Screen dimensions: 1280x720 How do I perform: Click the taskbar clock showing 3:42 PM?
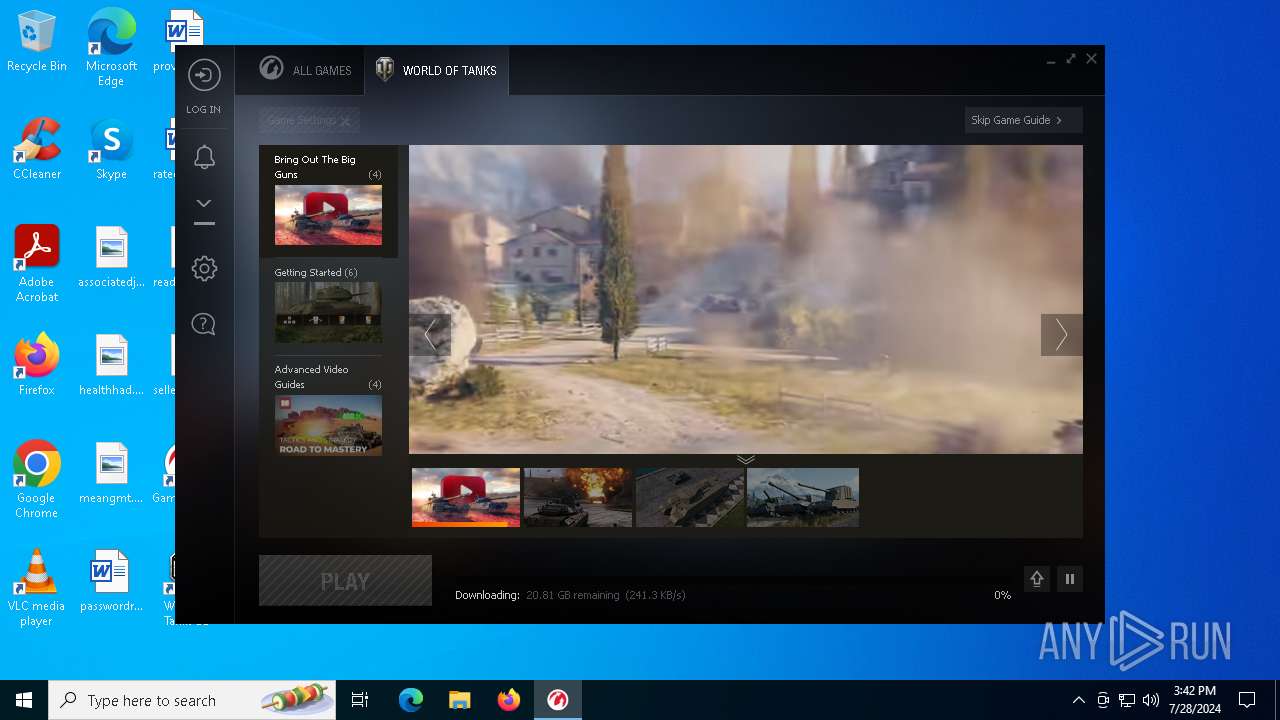[1195, 700]
